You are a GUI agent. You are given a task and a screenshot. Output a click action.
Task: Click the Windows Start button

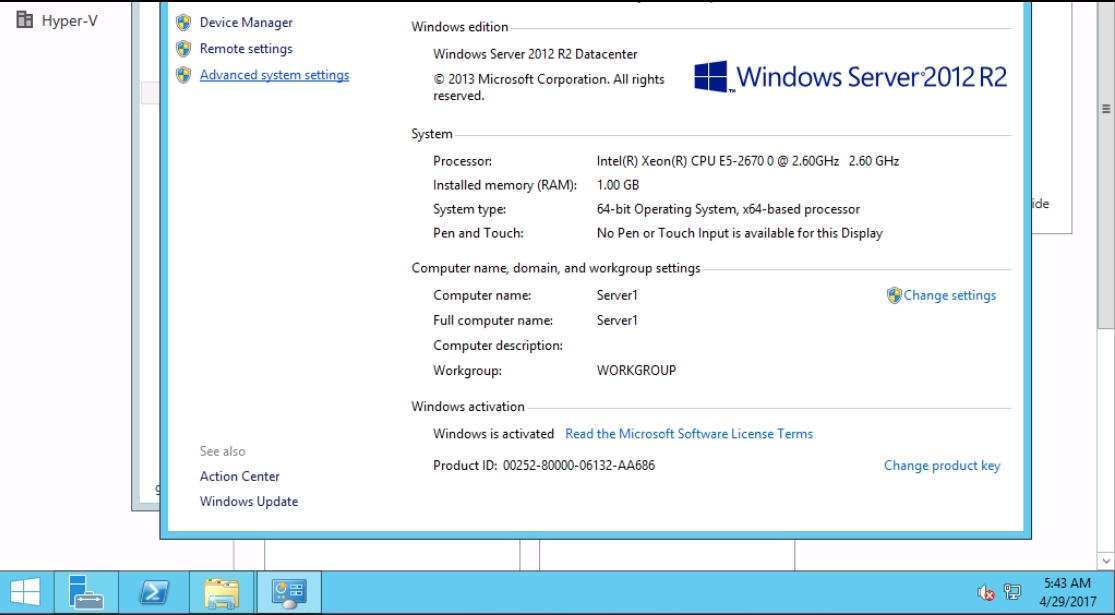pyautogui.click(x=24, y=592)
